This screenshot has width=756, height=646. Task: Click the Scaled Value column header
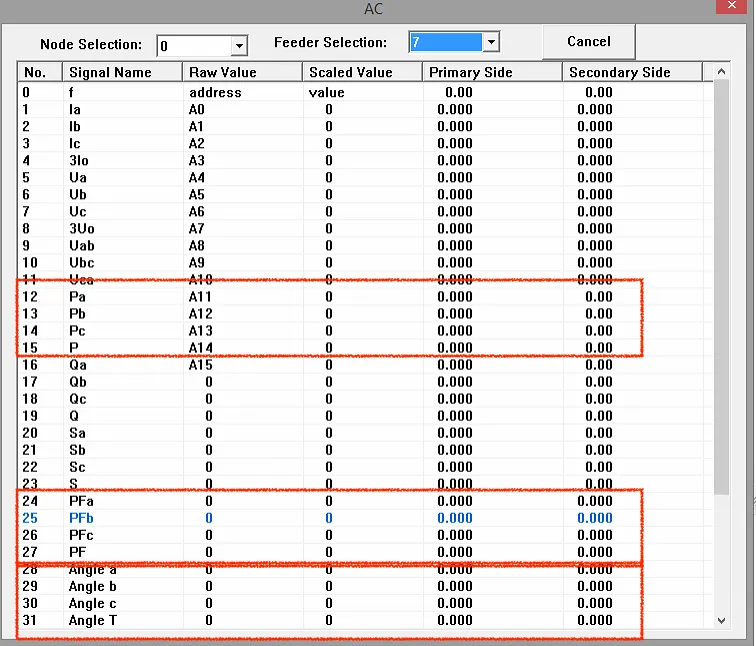pyautogui.click(x=363, y=72)
